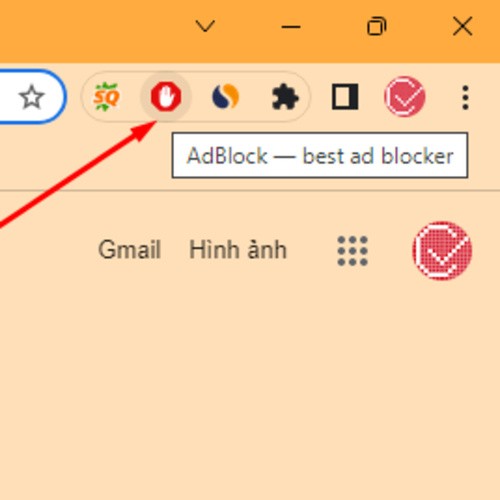Open the Chrome profile avatar in toolbar
This screenshot has height=500, width=500.
pos(405,97)
